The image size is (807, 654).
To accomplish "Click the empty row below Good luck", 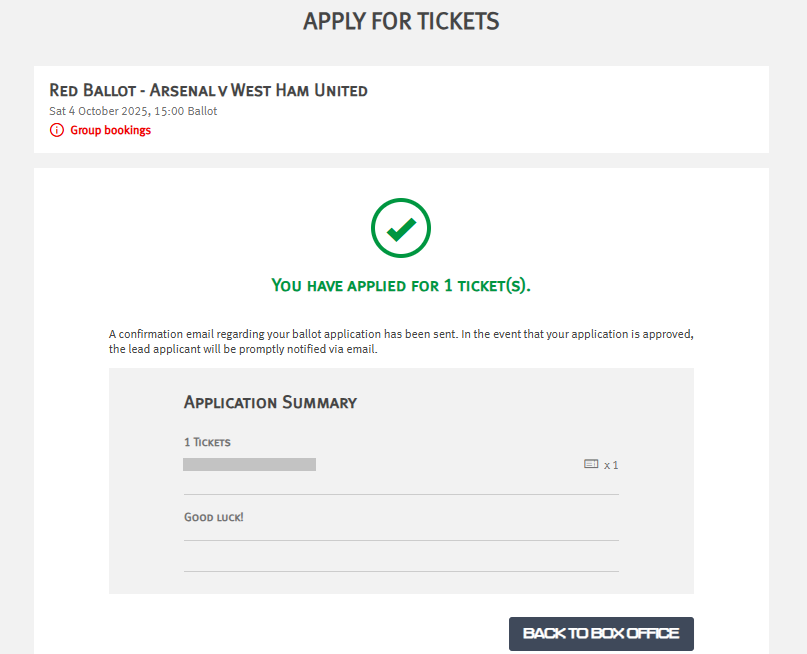I will [x=401, y=556].
